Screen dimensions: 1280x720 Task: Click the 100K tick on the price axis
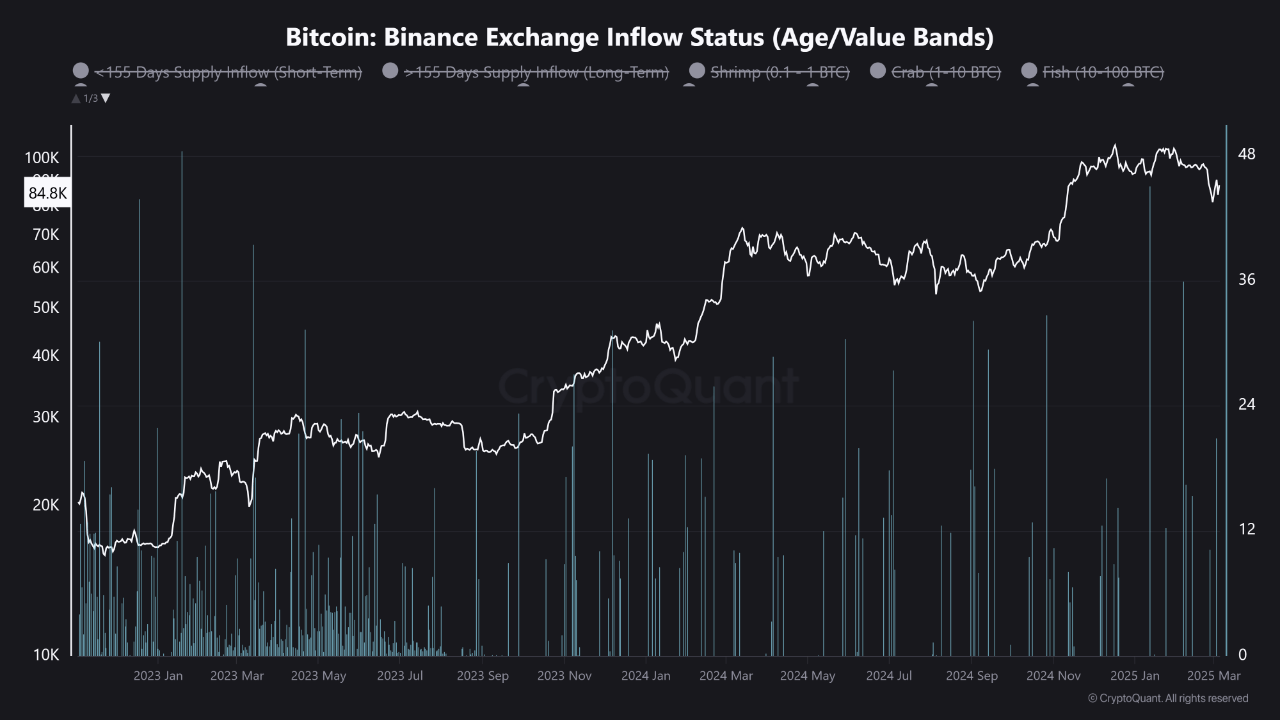pos(43,158)
